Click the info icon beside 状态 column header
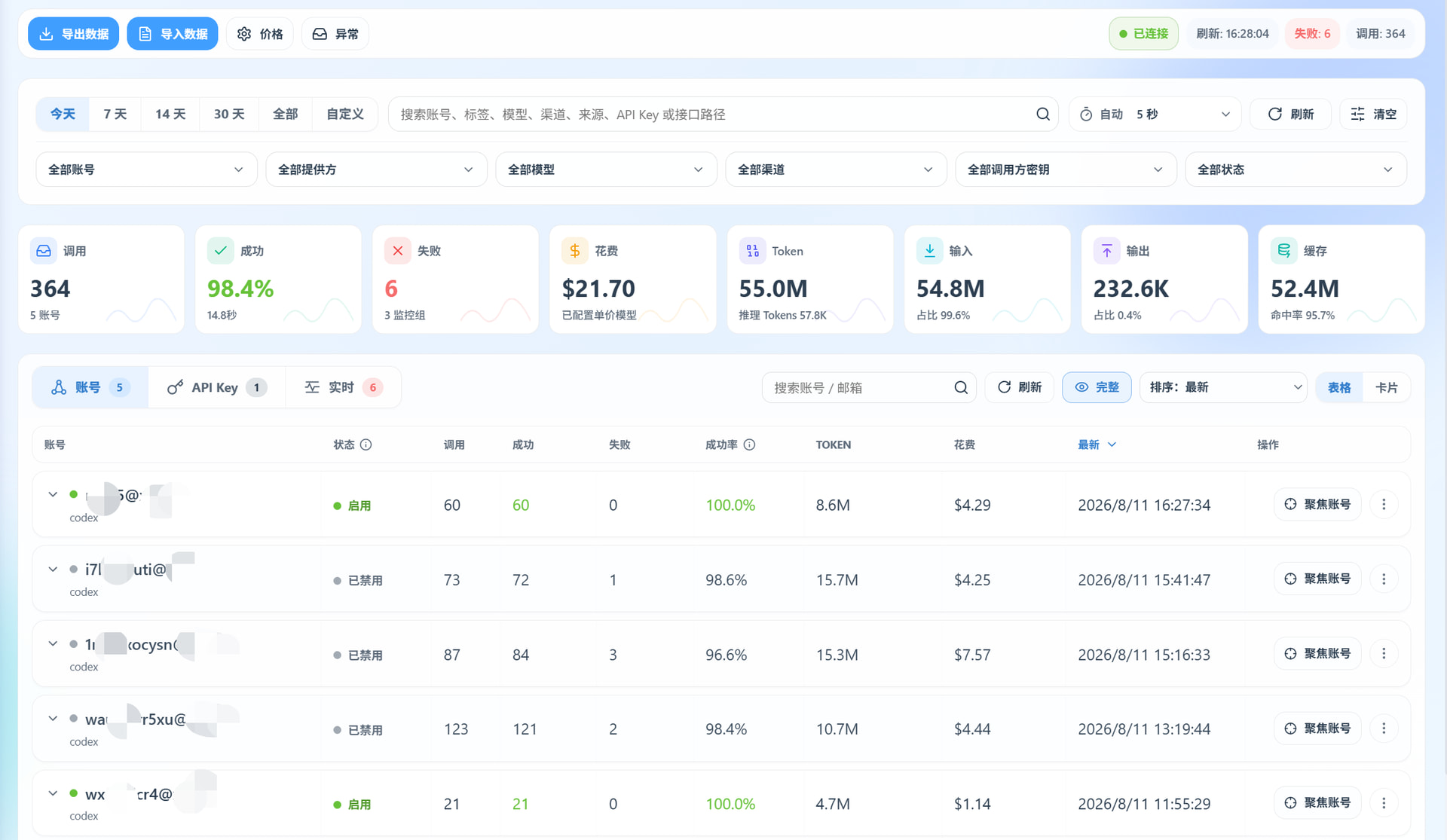1447x840 pixels. tap(366, 444)
